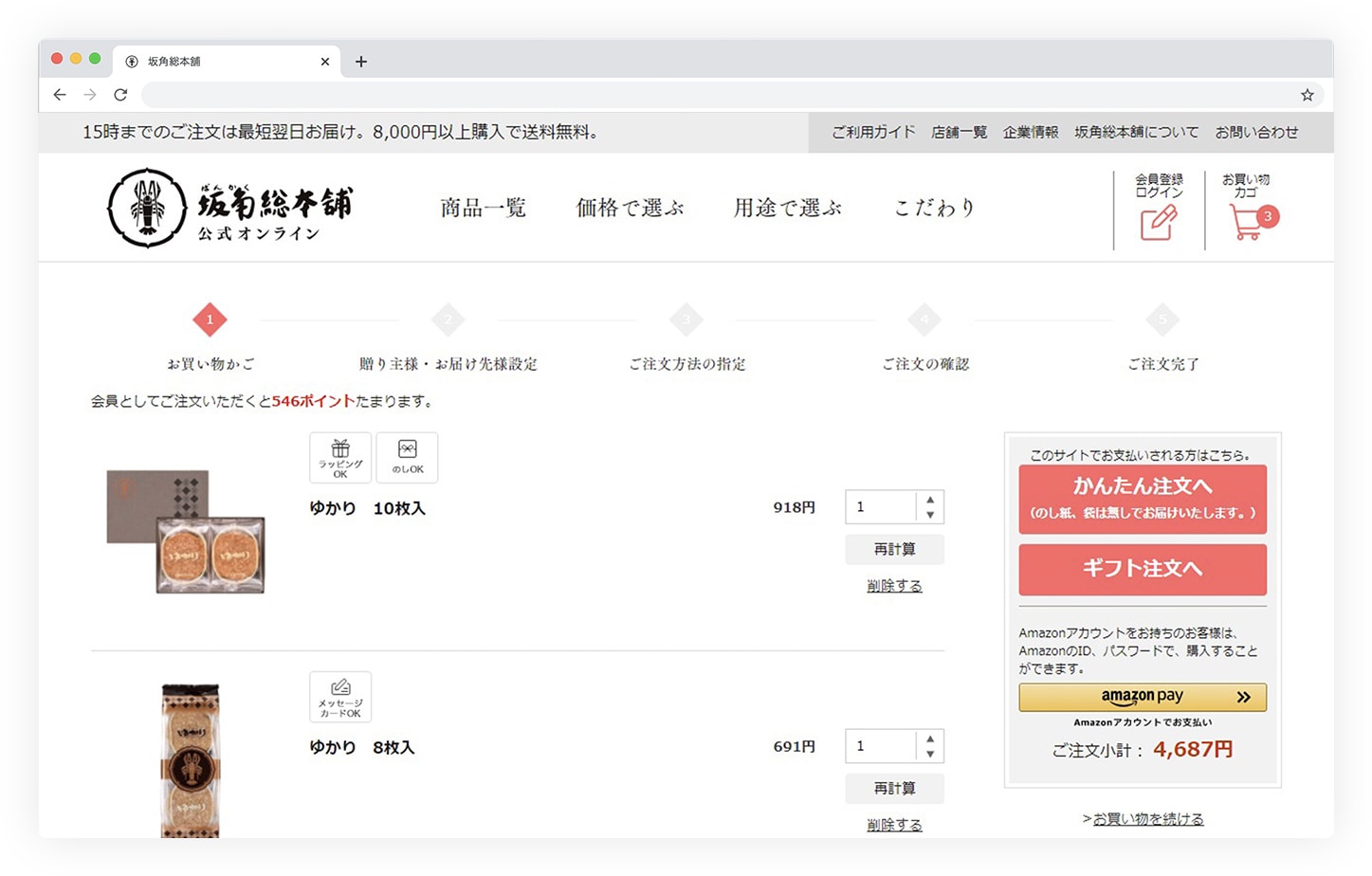Bookmark page with the star icon

coord(1308,95)
